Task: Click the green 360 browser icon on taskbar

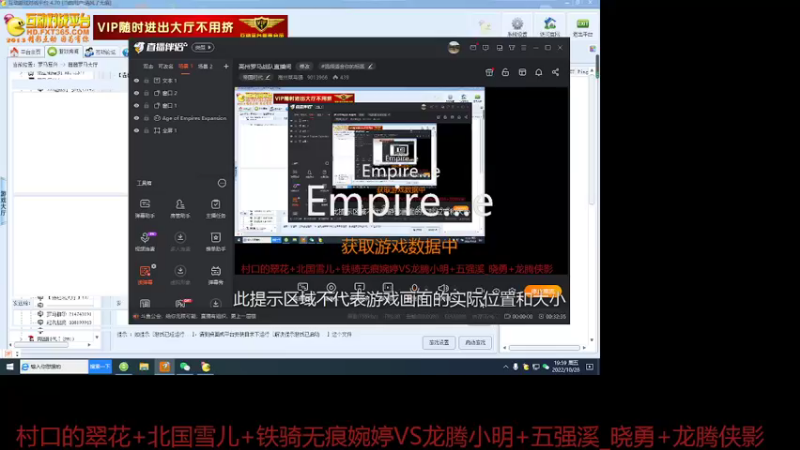Action: click(123, 367)
